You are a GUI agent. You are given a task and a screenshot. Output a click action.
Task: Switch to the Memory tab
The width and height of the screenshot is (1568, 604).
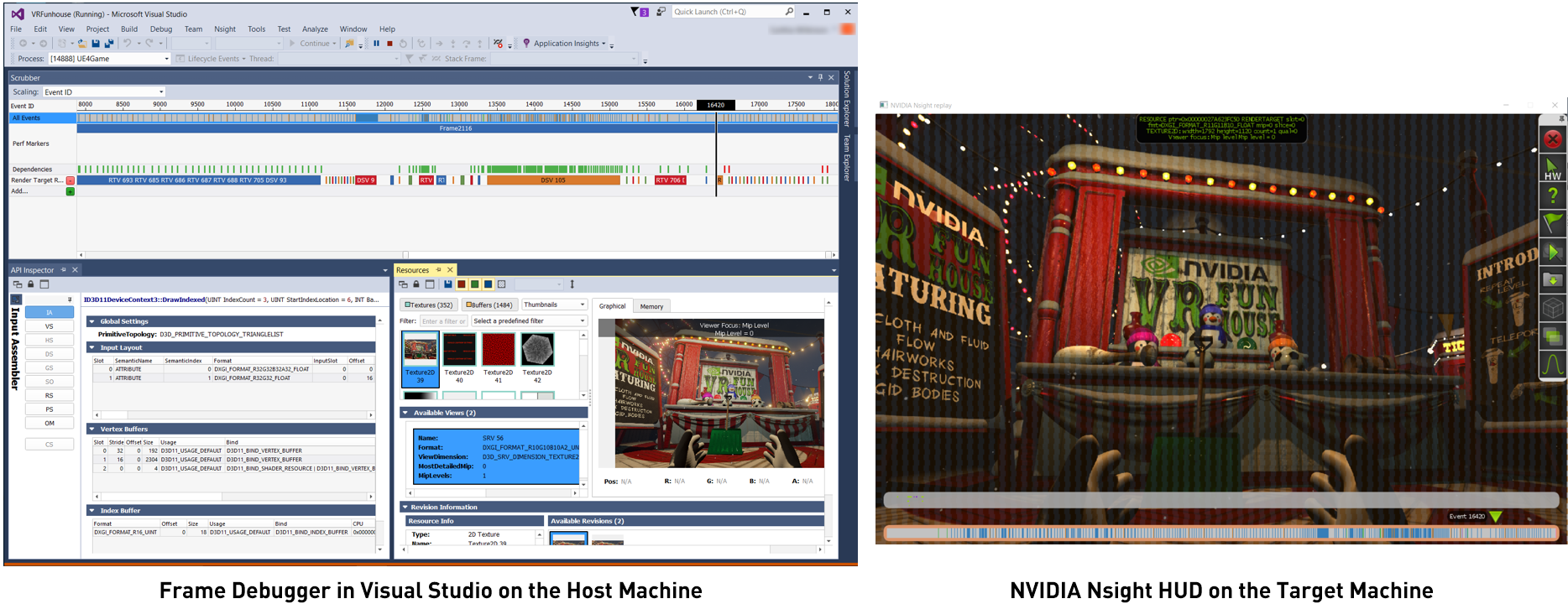pyautogui.click(x=651, y=306)
